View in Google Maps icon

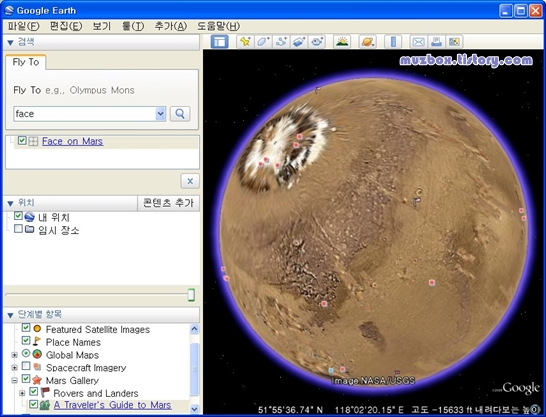click(454, 42)
